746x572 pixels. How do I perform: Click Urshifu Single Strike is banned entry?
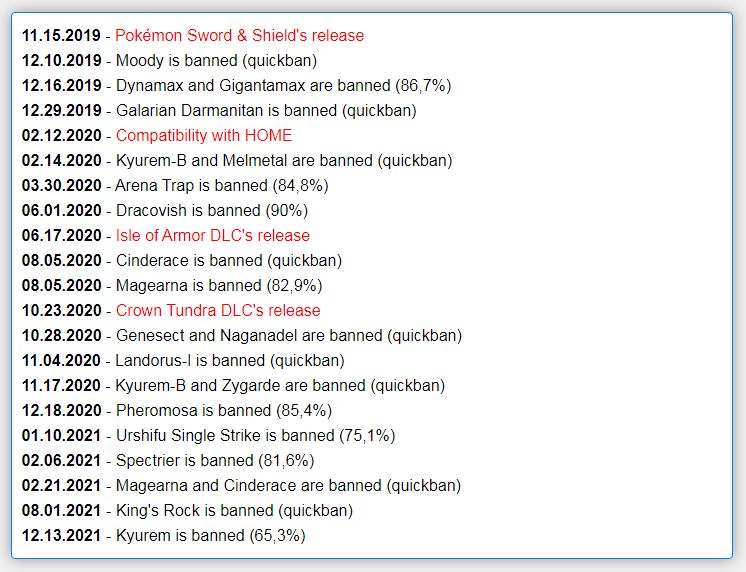209,435
